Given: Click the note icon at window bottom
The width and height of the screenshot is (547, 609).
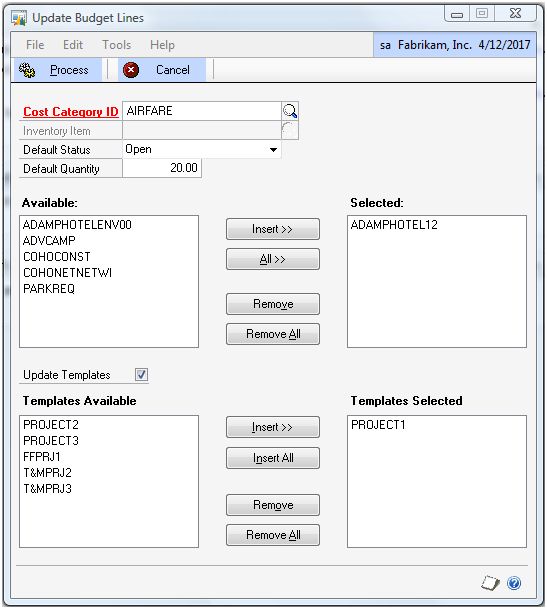Looking at the screenshot, I should pos(490,583).
